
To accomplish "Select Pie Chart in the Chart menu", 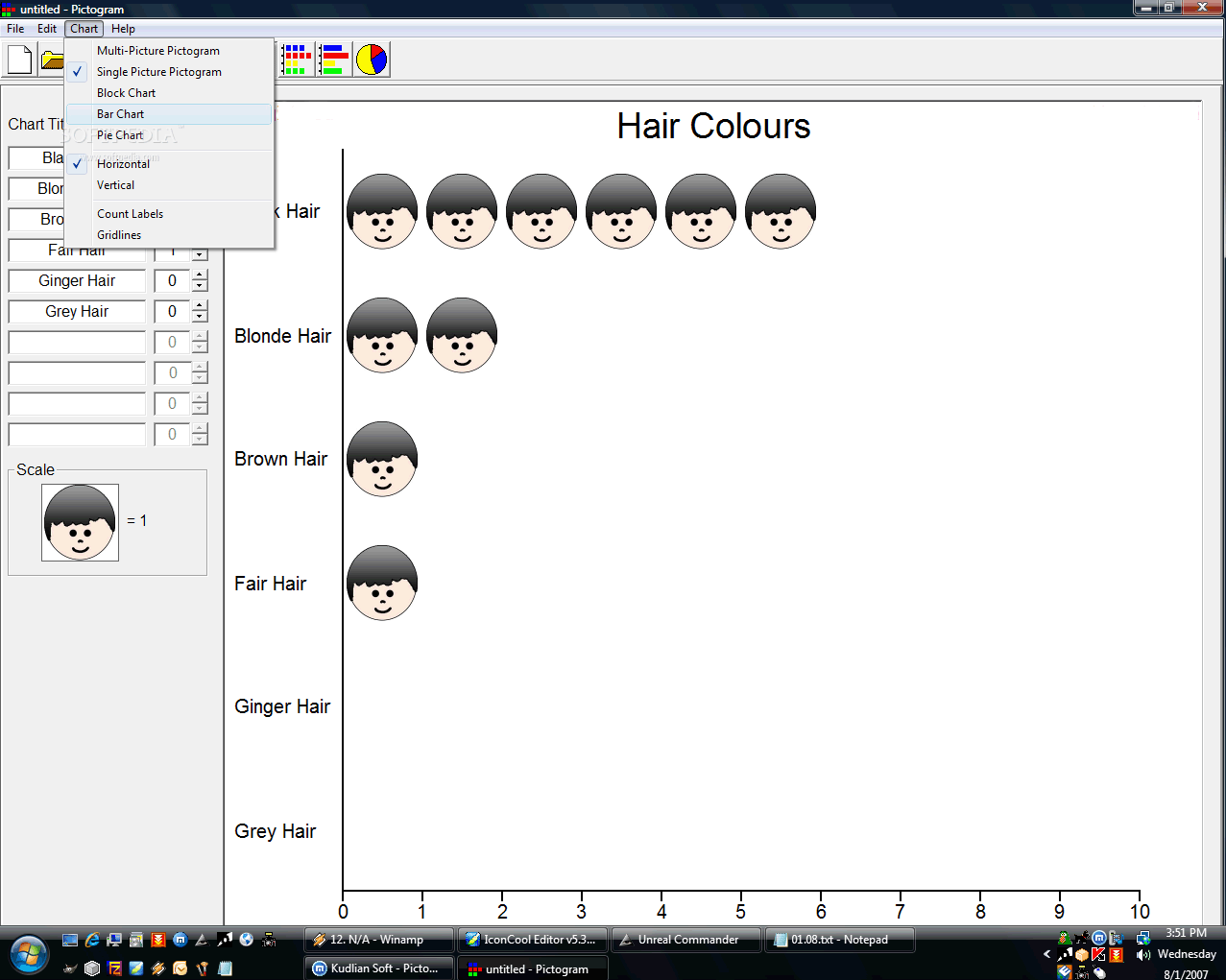I will (169, 135).
